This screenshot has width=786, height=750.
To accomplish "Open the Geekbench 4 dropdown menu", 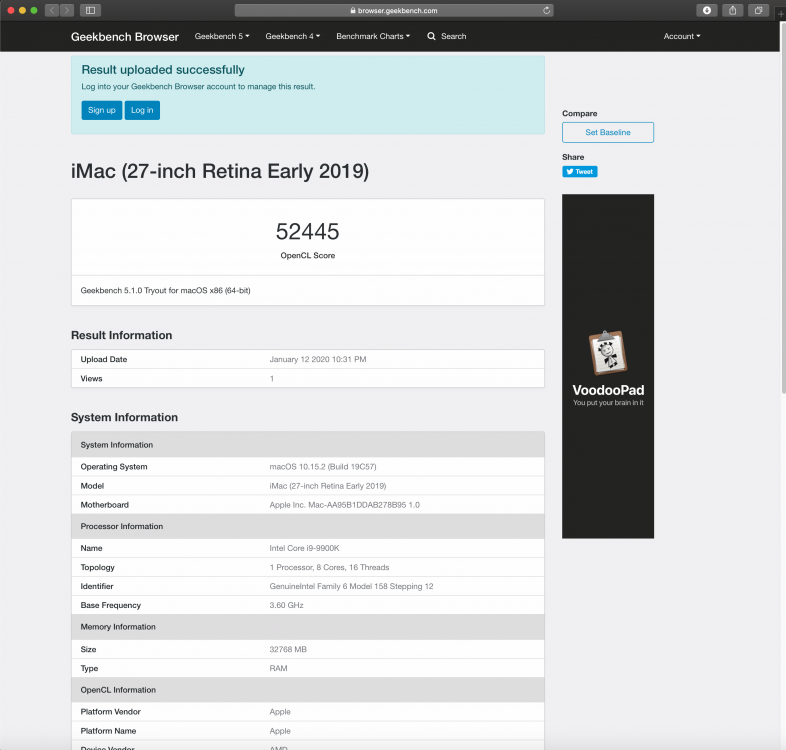I will coord(292,36).
